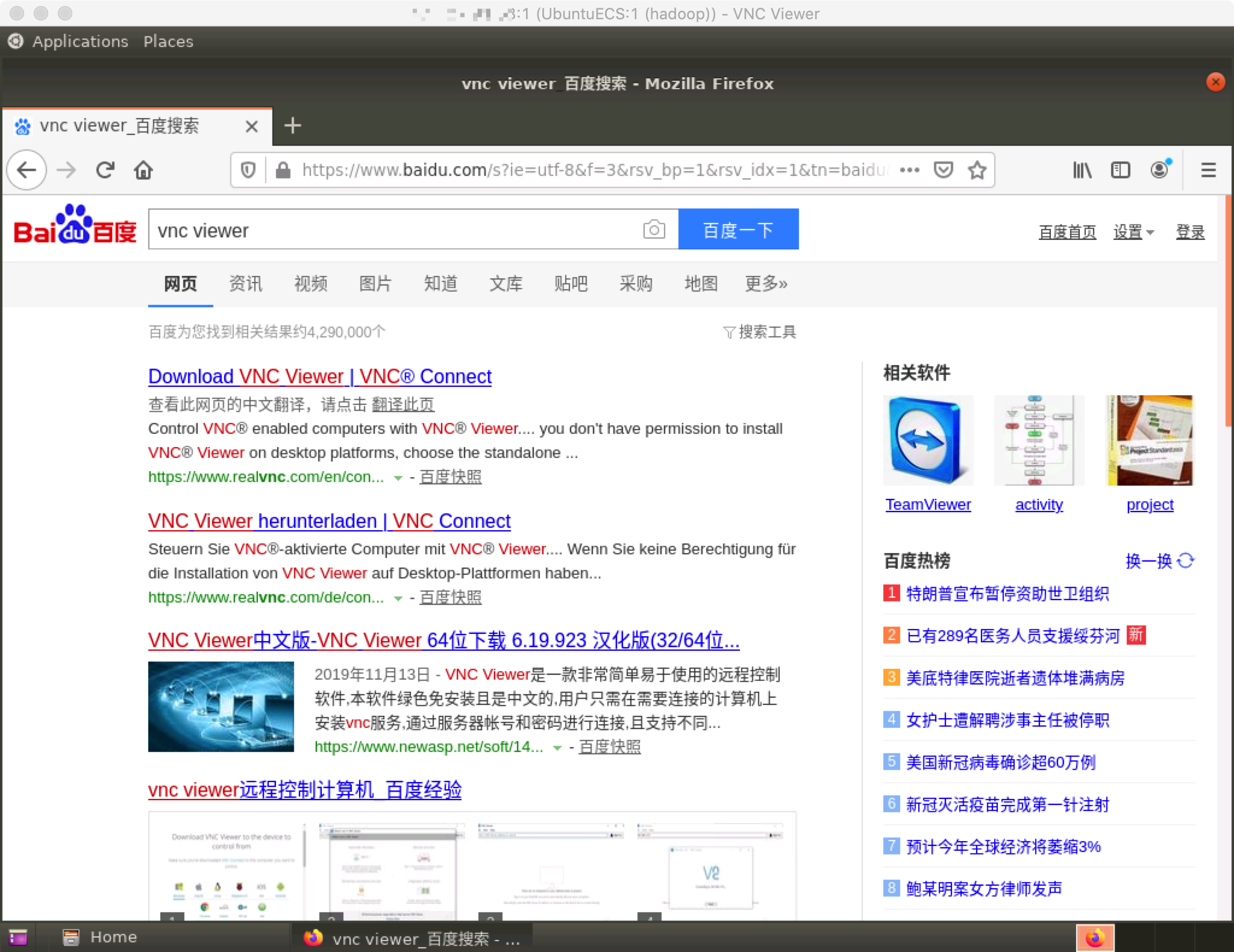This screenshot has height=952, width=1234.
Task: Open vnc viewer远程控制计算机 百度经验 result
Action: point(305,789)
